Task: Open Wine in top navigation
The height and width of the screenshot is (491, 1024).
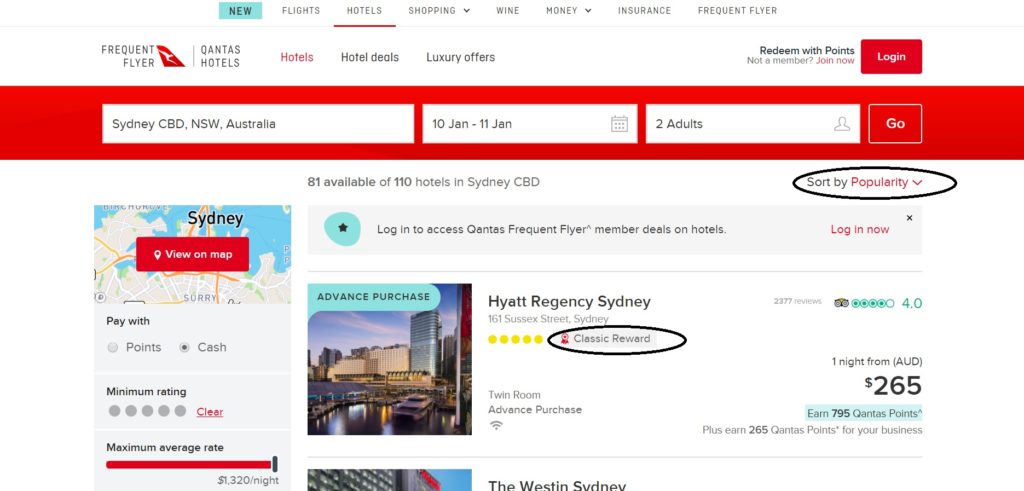Action: click(508, 10)
